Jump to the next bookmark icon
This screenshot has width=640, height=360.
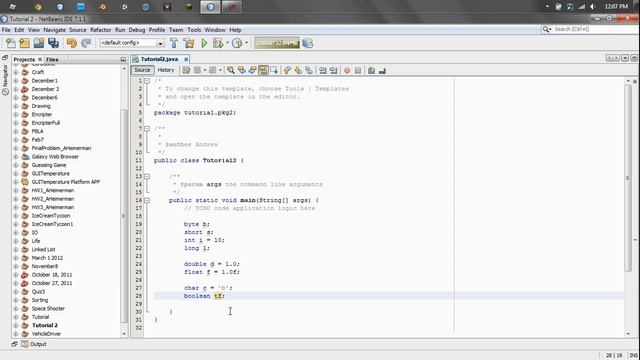coord(298,70)
